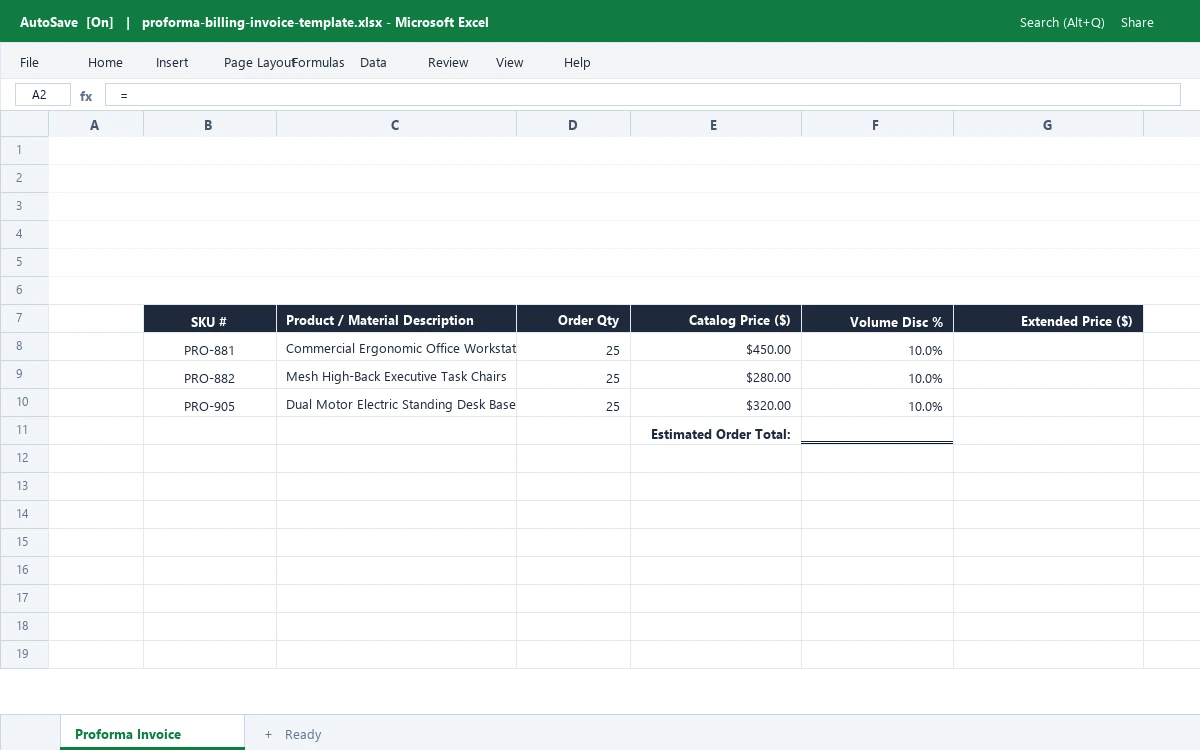
Task: Add a new sheet with plus button
Action: (268, 734)
